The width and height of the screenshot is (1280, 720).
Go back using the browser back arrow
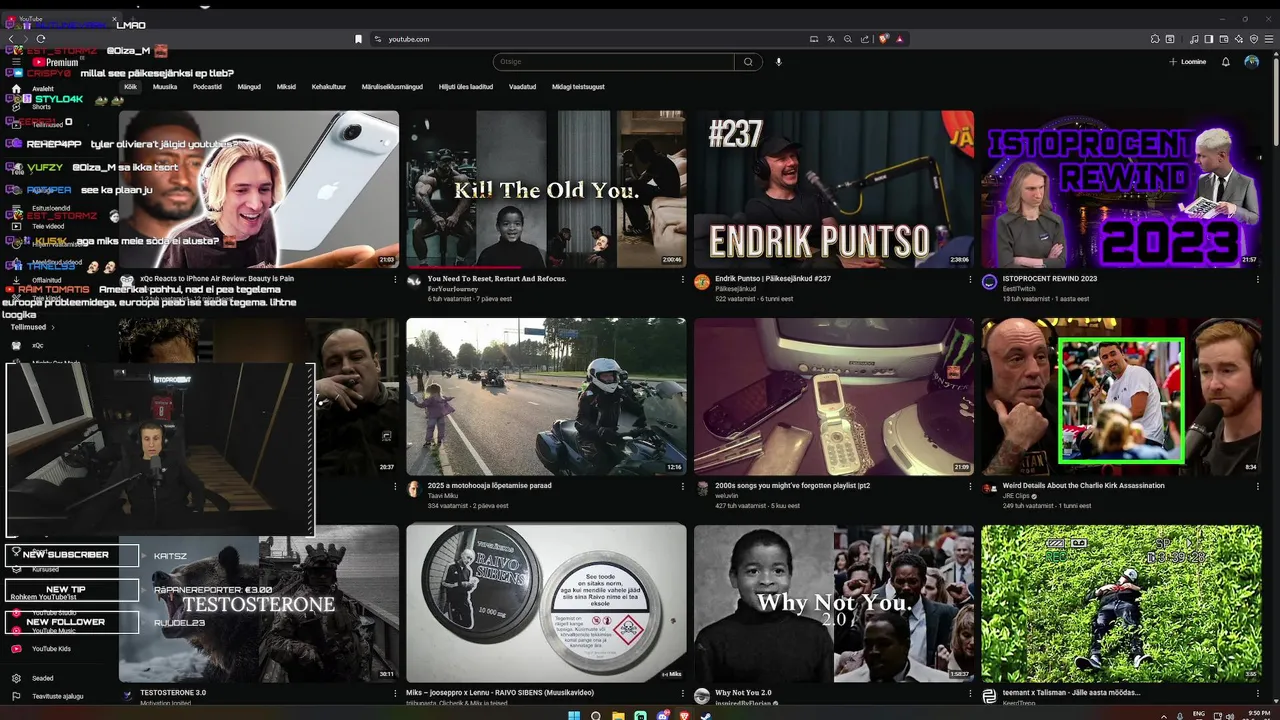pos(12,39)
